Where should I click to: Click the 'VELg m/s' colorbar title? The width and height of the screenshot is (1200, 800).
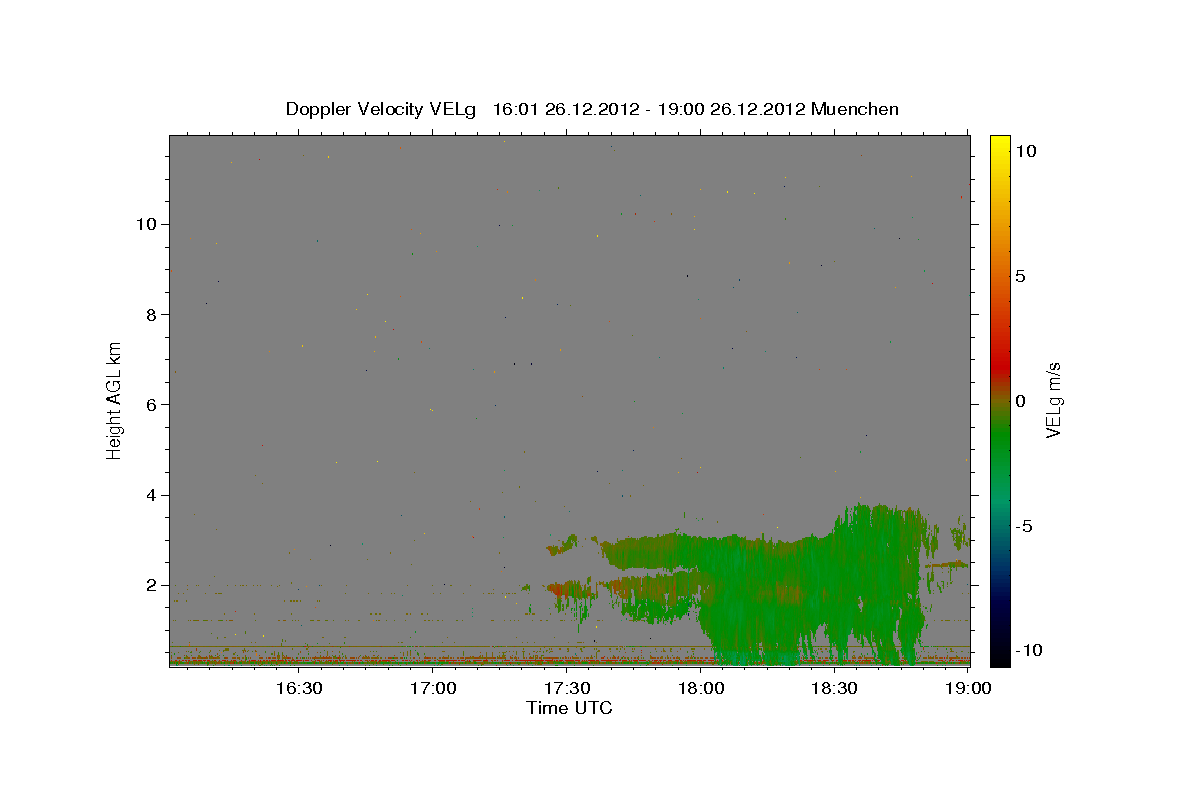pyautogui.click(x=1054, y=400)
